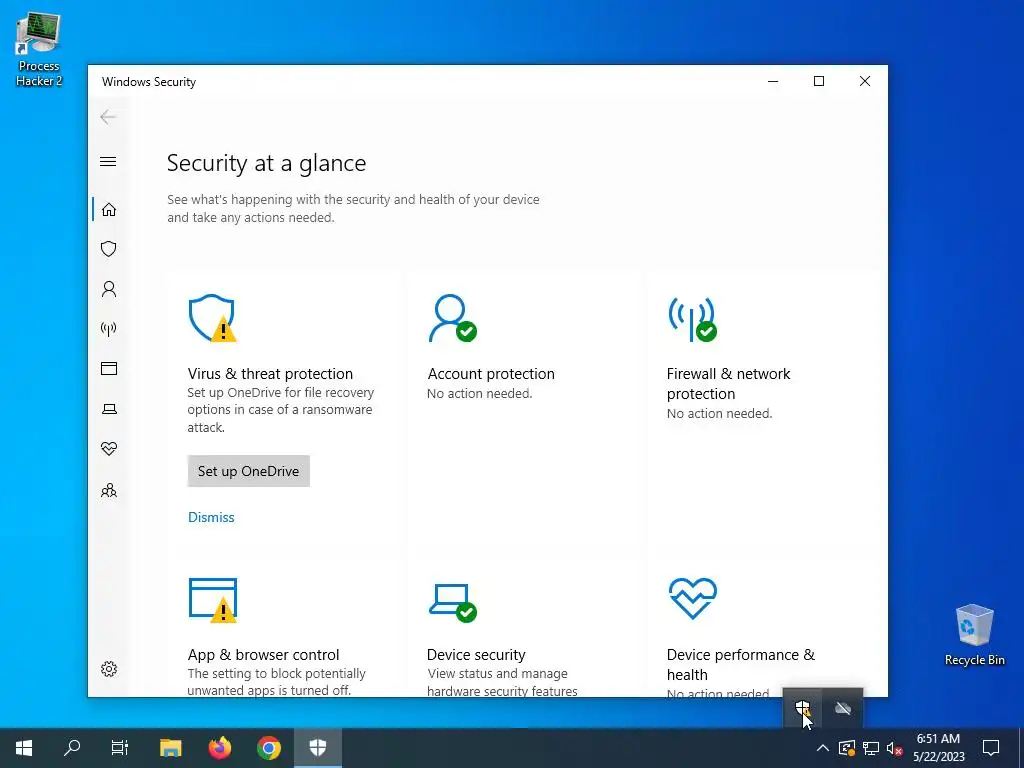Open the Device security heading

[476, 654]
